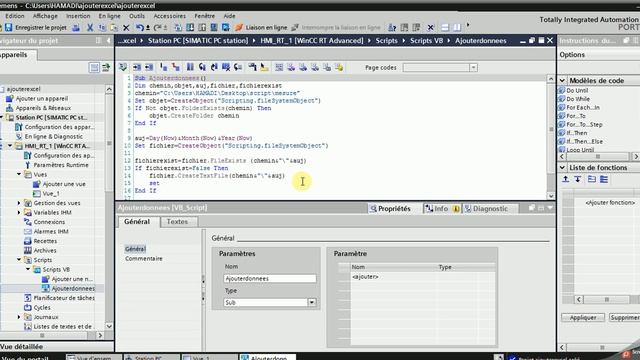Collapse the Liste de fonctions section
This screenshot has height=360, width=640.
click(x=562, y=167)
